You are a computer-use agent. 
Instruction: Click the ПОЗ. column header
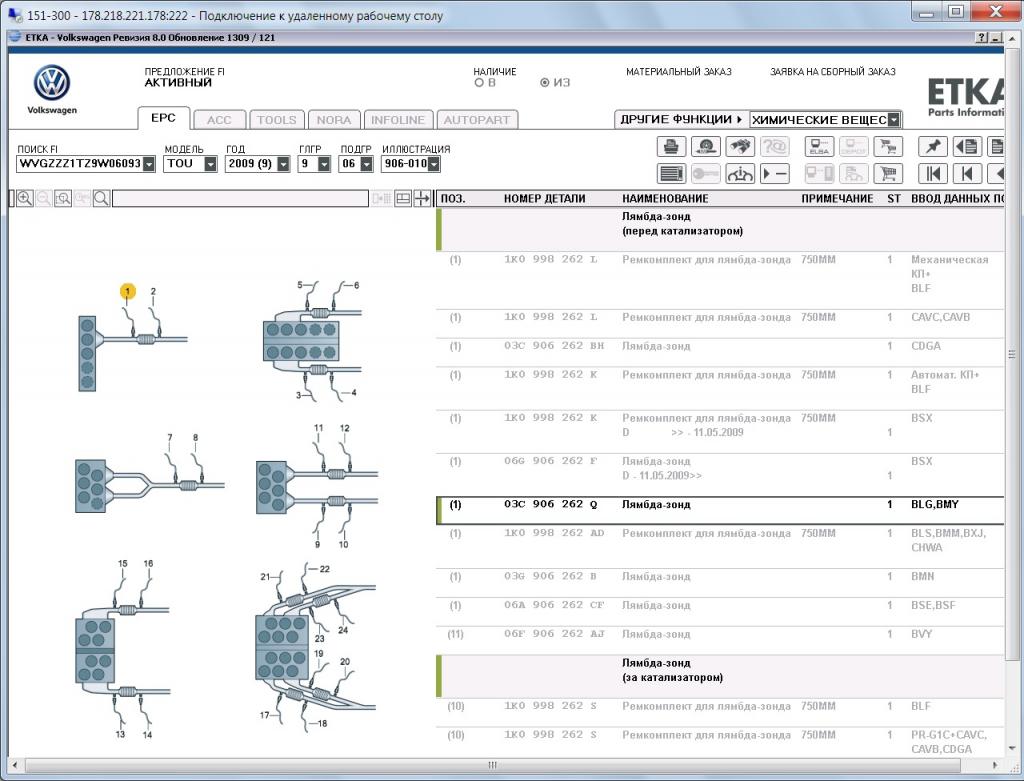click(x=453, y=199)
